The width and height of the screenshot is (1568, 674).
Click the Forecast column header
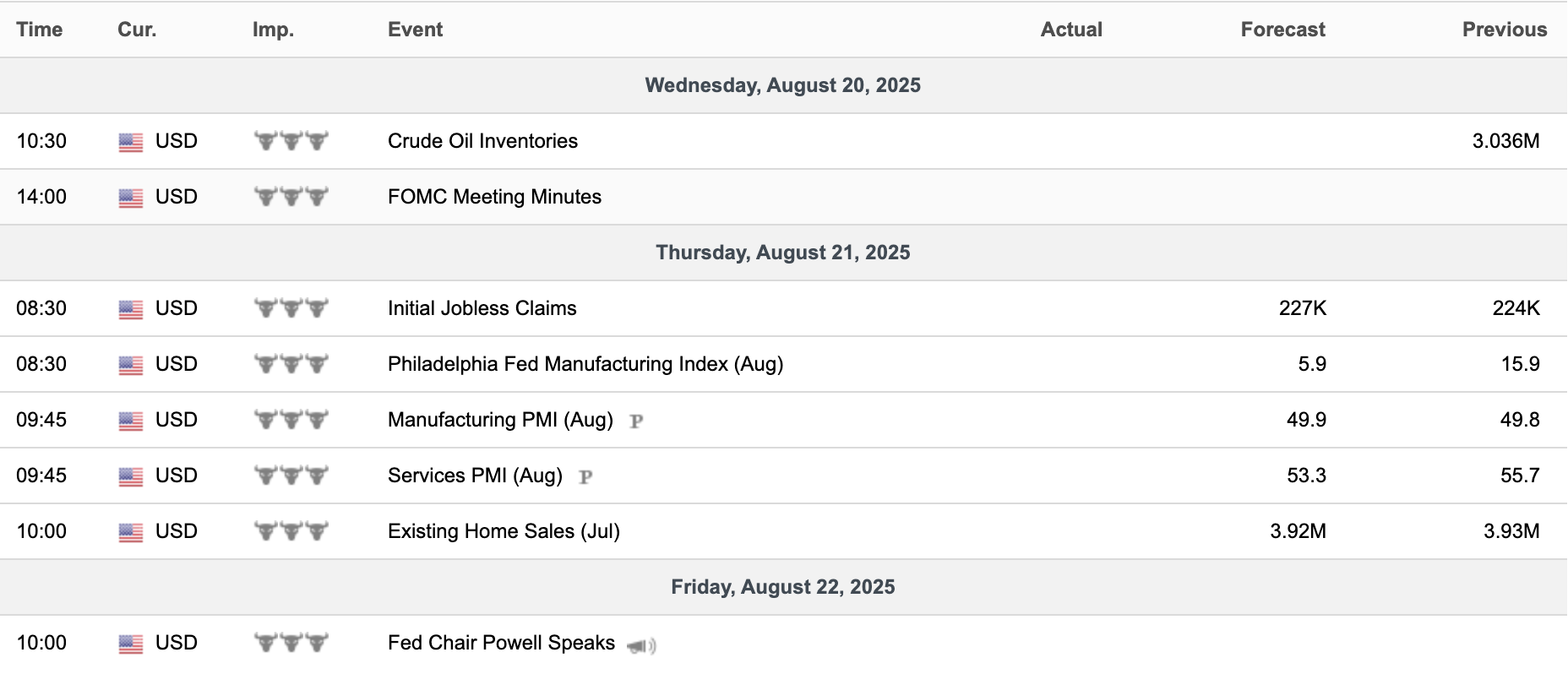pos(1282,30)
